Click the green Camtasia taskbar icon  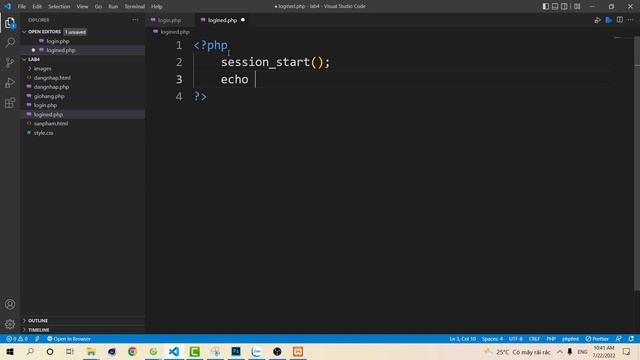[194, 351]
